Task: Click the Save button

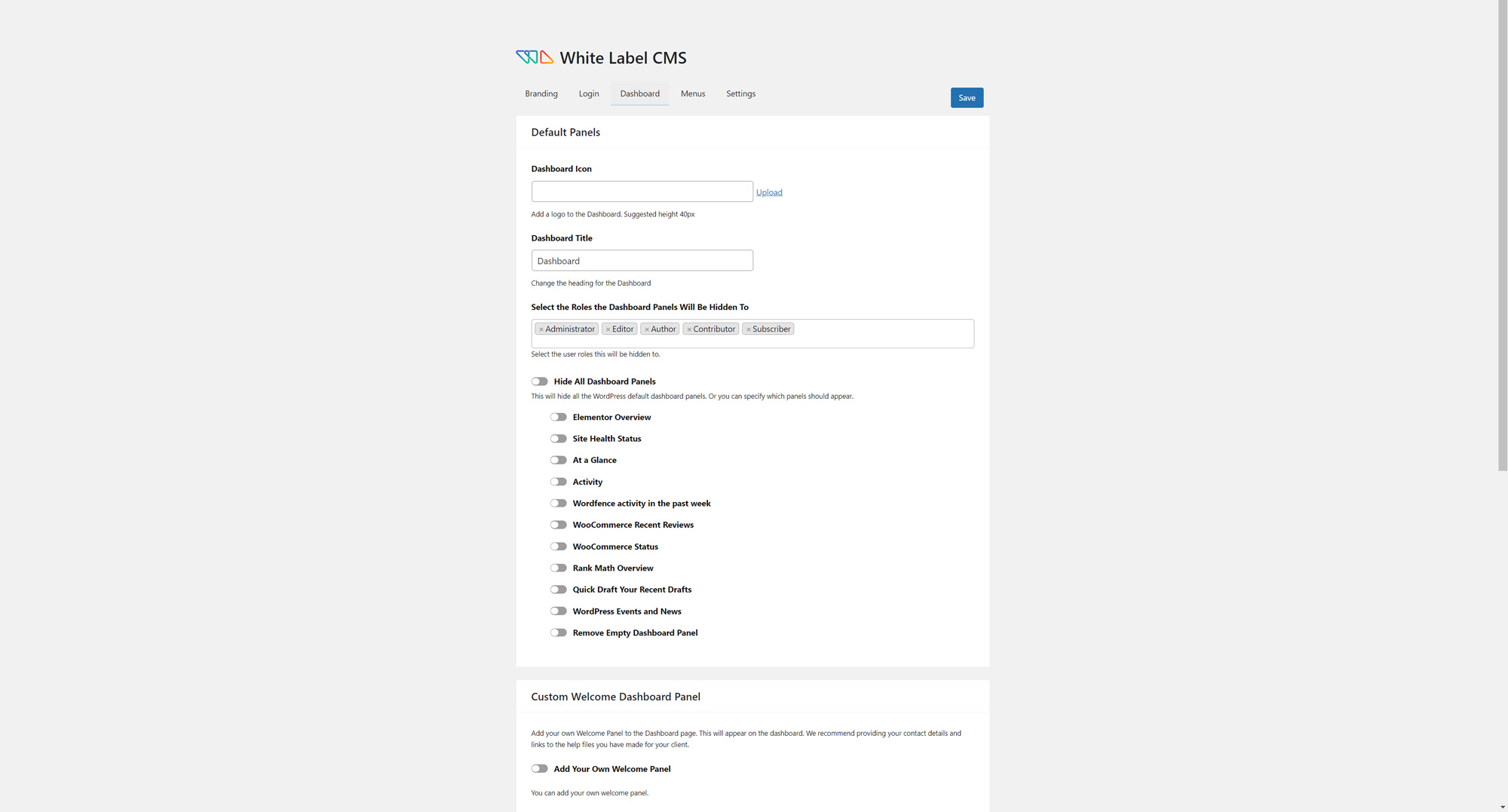Action: pos(967,98)
